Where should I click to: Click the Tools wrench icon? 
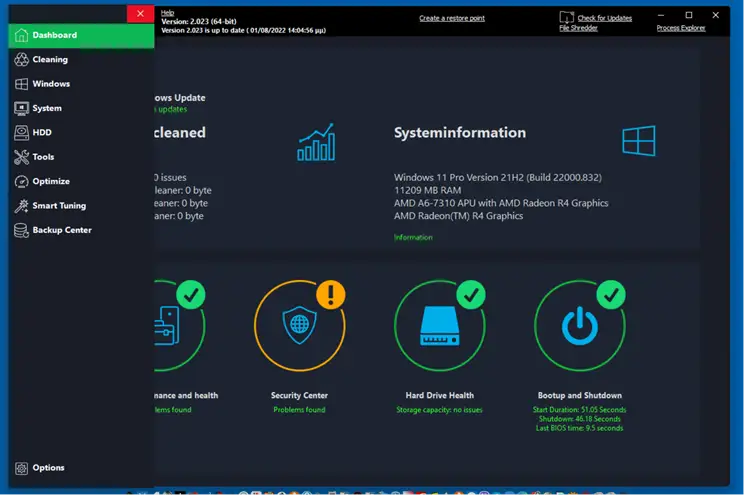click(x=21, y=157)
